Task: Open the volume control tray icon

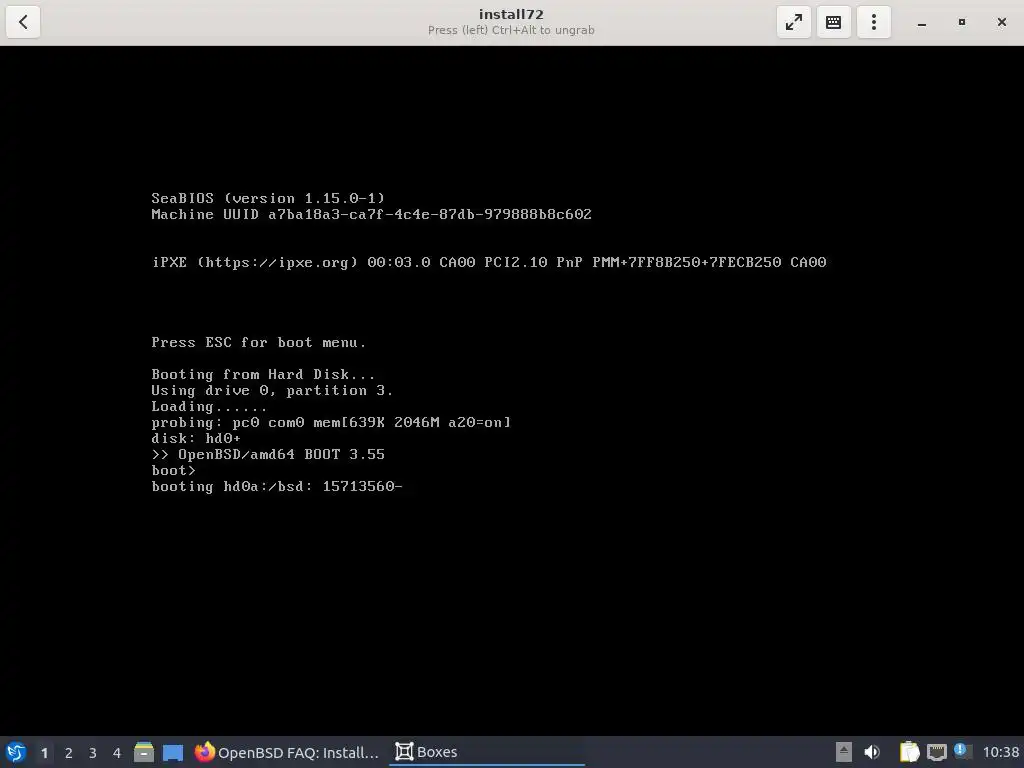Action: (872, 752)
